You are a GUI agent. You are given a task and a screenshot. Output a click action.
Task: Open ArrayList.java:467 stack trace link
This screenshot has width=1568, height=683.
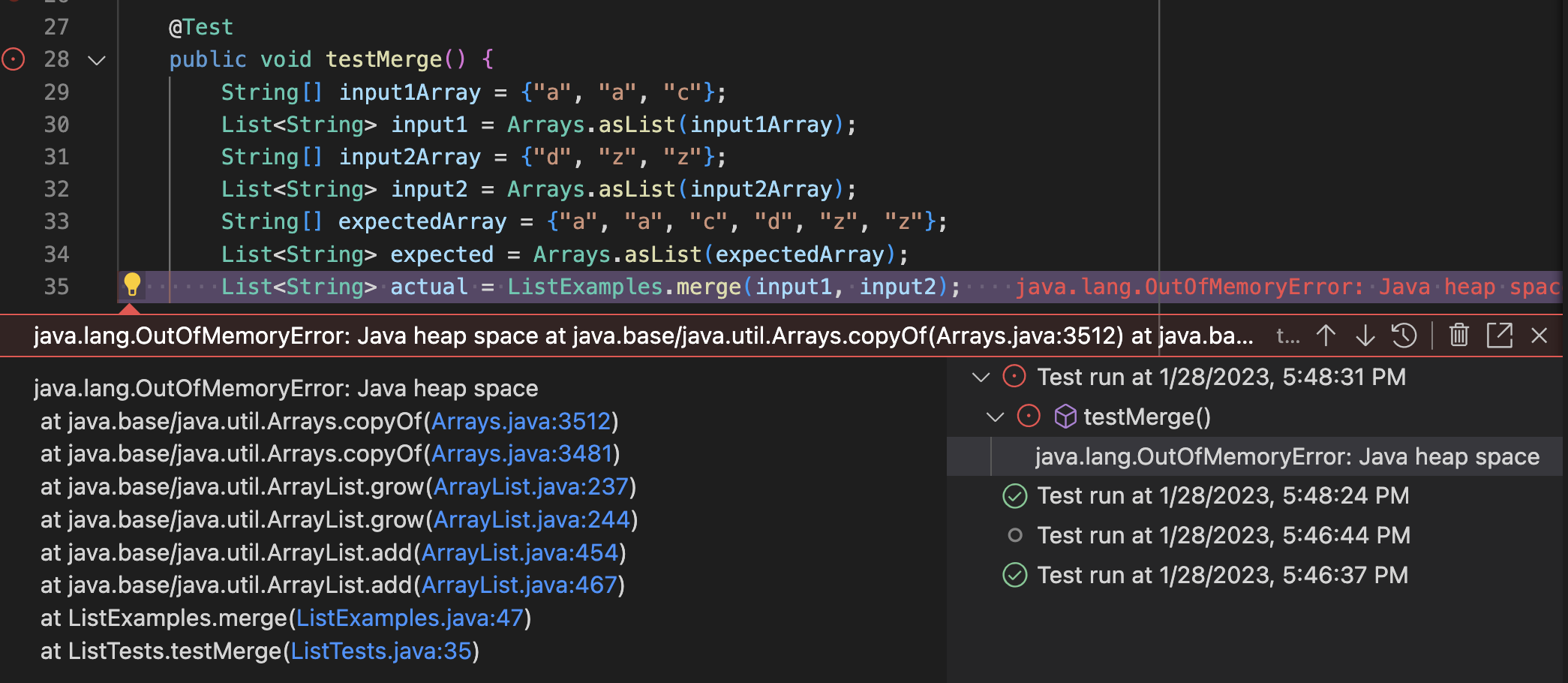click(x=519, y=585)
